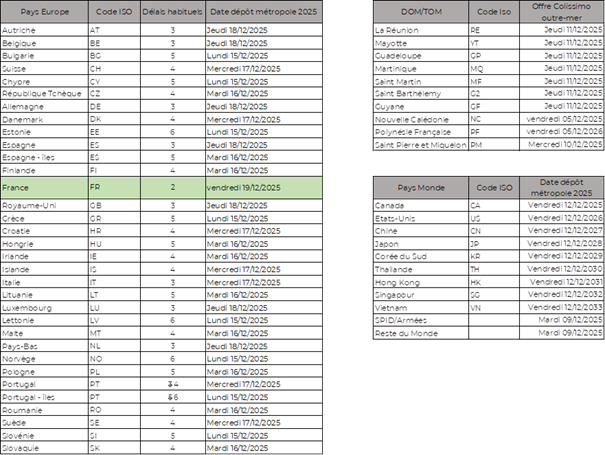Click the 'Japon' cell
This screenshot has width=605, height=455.
421,244
